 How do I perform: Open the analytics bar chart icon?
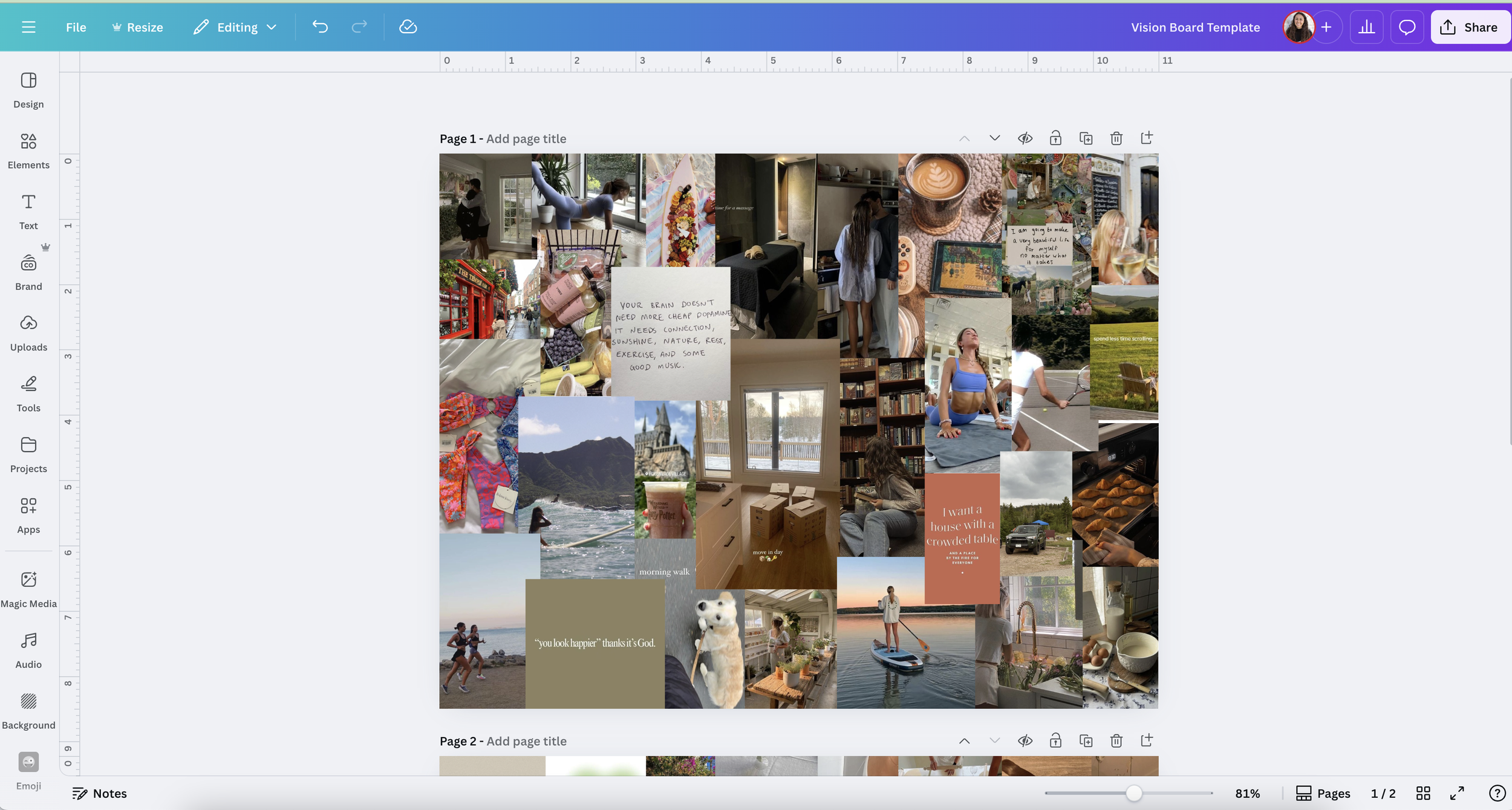(x=1366, y=27)
